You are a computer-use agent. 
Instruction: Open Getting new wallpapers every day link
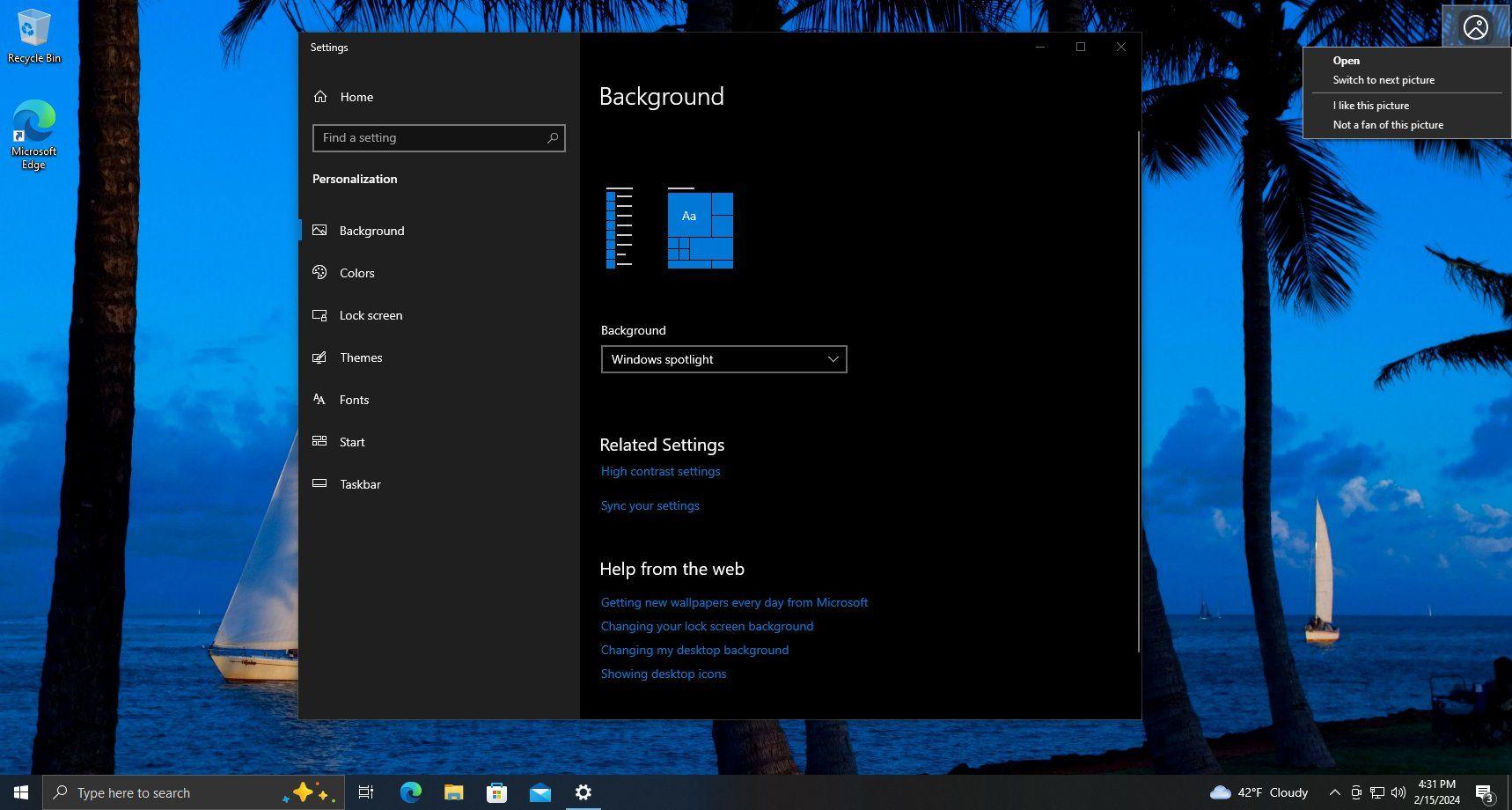point(734,602)
